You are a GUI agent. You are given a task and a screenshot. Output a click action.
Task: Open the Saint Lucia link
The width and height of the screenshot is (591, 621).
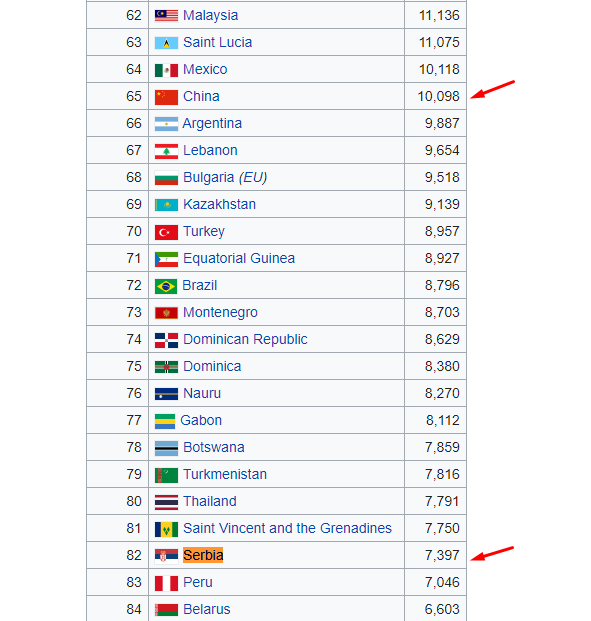pyautogui.click(x=217, y=42)
